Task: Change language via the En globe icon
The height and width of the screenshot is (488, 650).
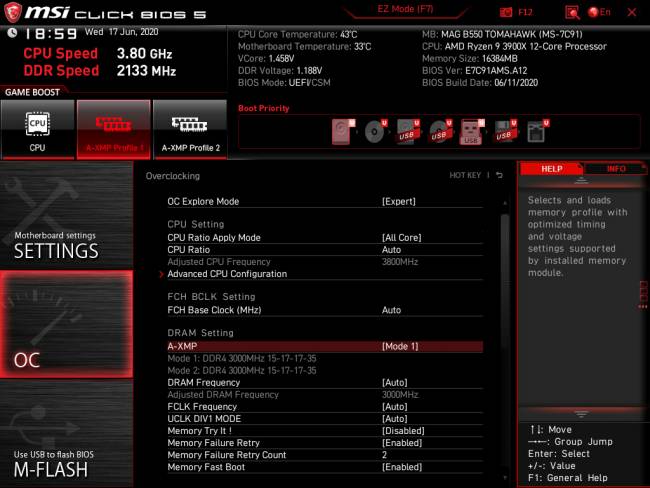Action: (x=599, y=12)
